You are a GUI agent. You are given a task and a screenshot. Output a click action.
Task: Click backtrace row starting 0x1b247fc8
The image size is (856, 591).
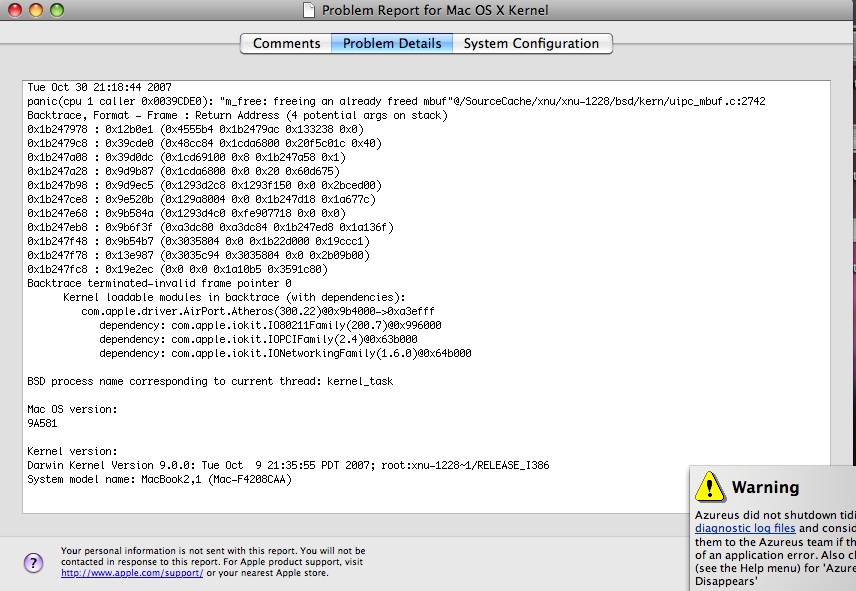tap(177, 270)
